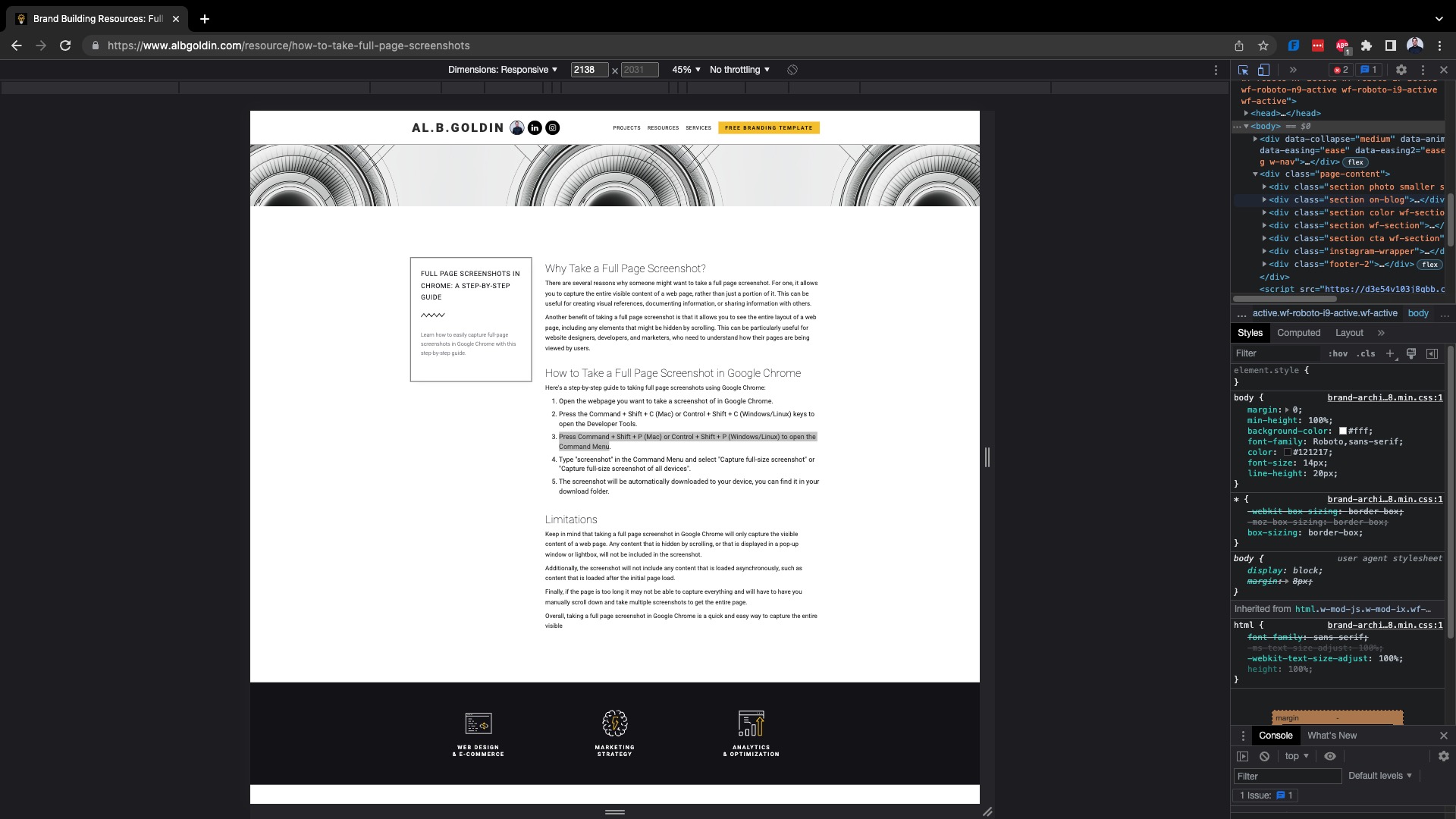Viewport: 1456px width, 819px height.
Task: Toggle the .cls class editor
Action: pos(1367,353)
